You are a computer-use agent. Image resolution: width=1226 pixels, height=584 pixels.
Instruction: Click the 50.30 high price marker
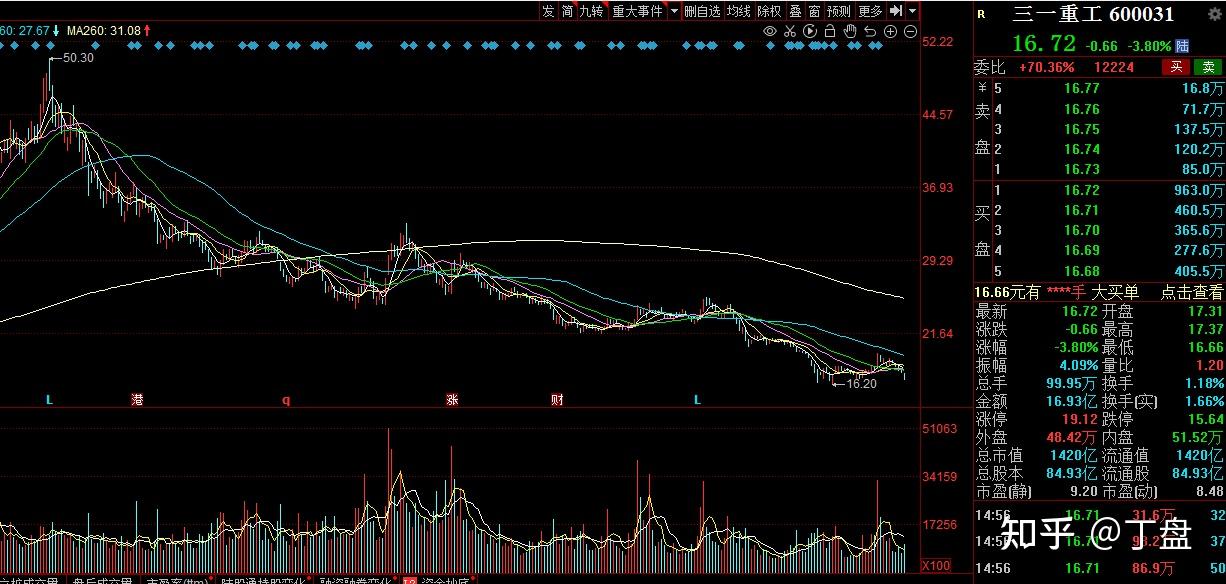77,58
